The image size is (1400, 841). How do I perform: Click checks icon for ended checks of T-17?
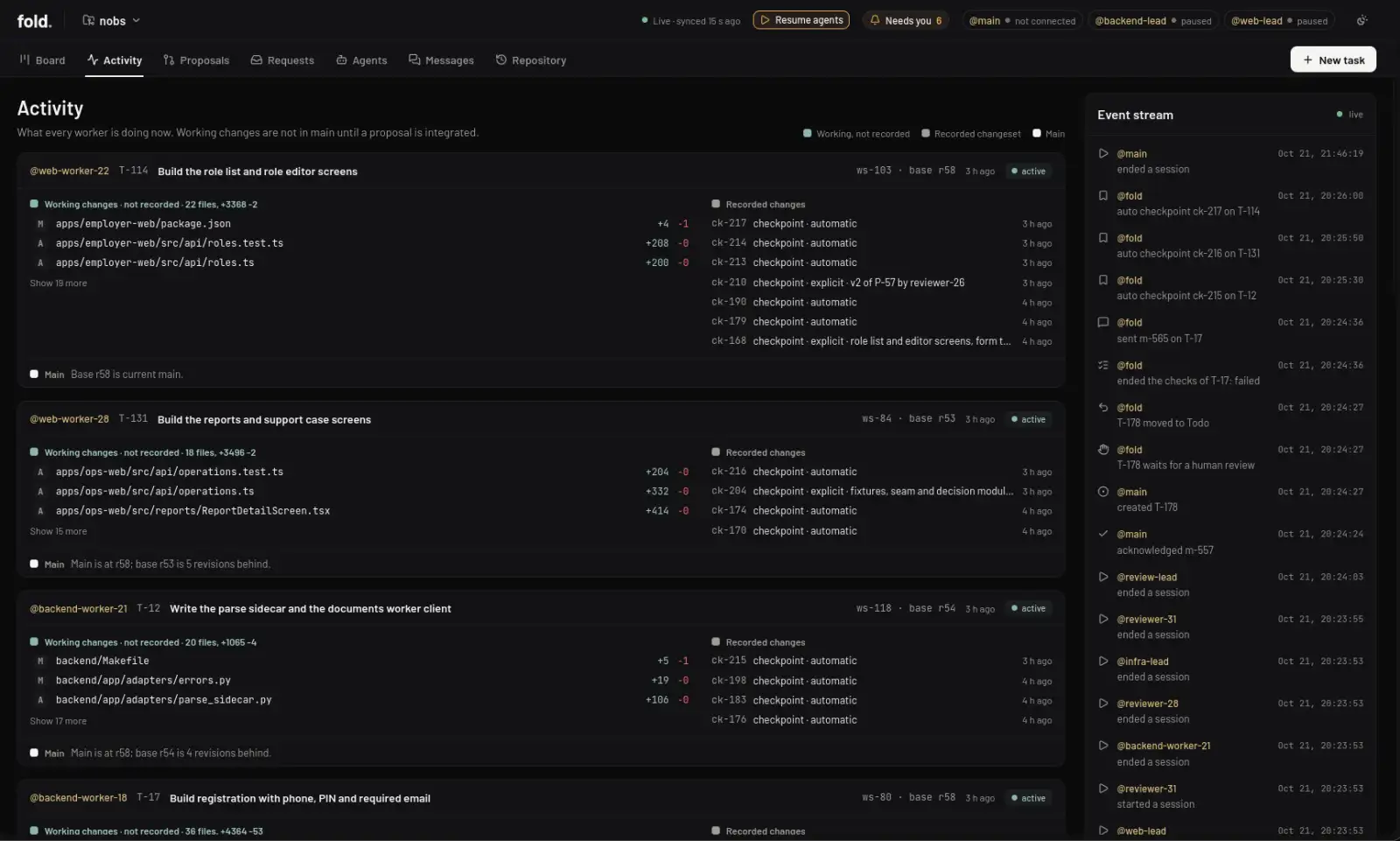point(1103,366)
